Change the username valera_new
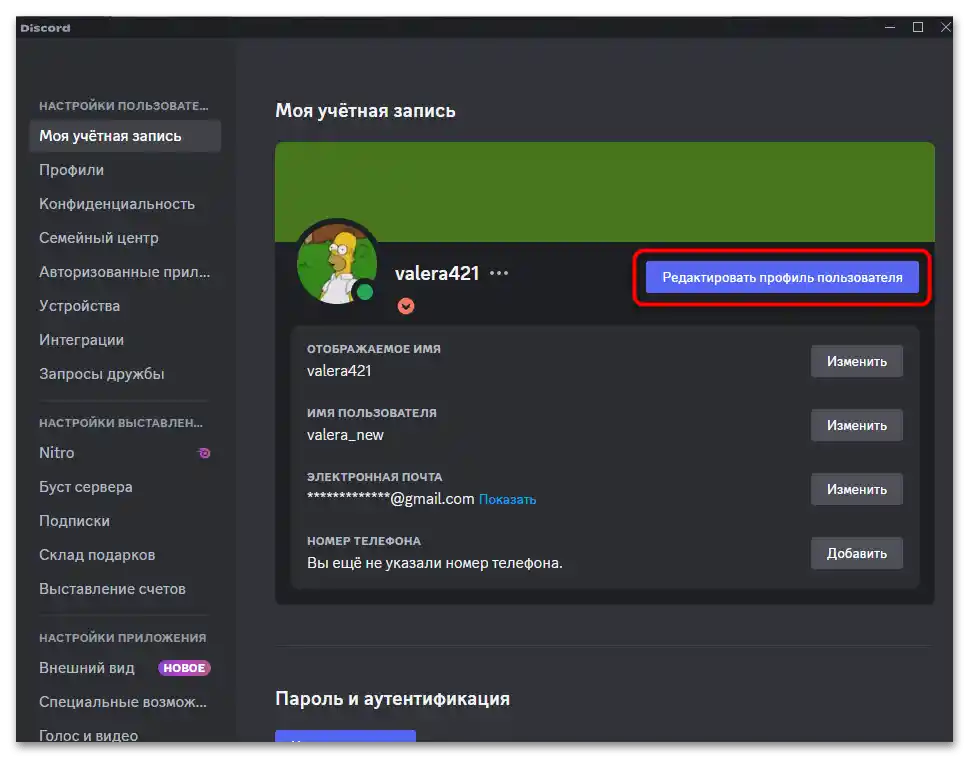Screen dimensions: 969x758 coord(857,426)
